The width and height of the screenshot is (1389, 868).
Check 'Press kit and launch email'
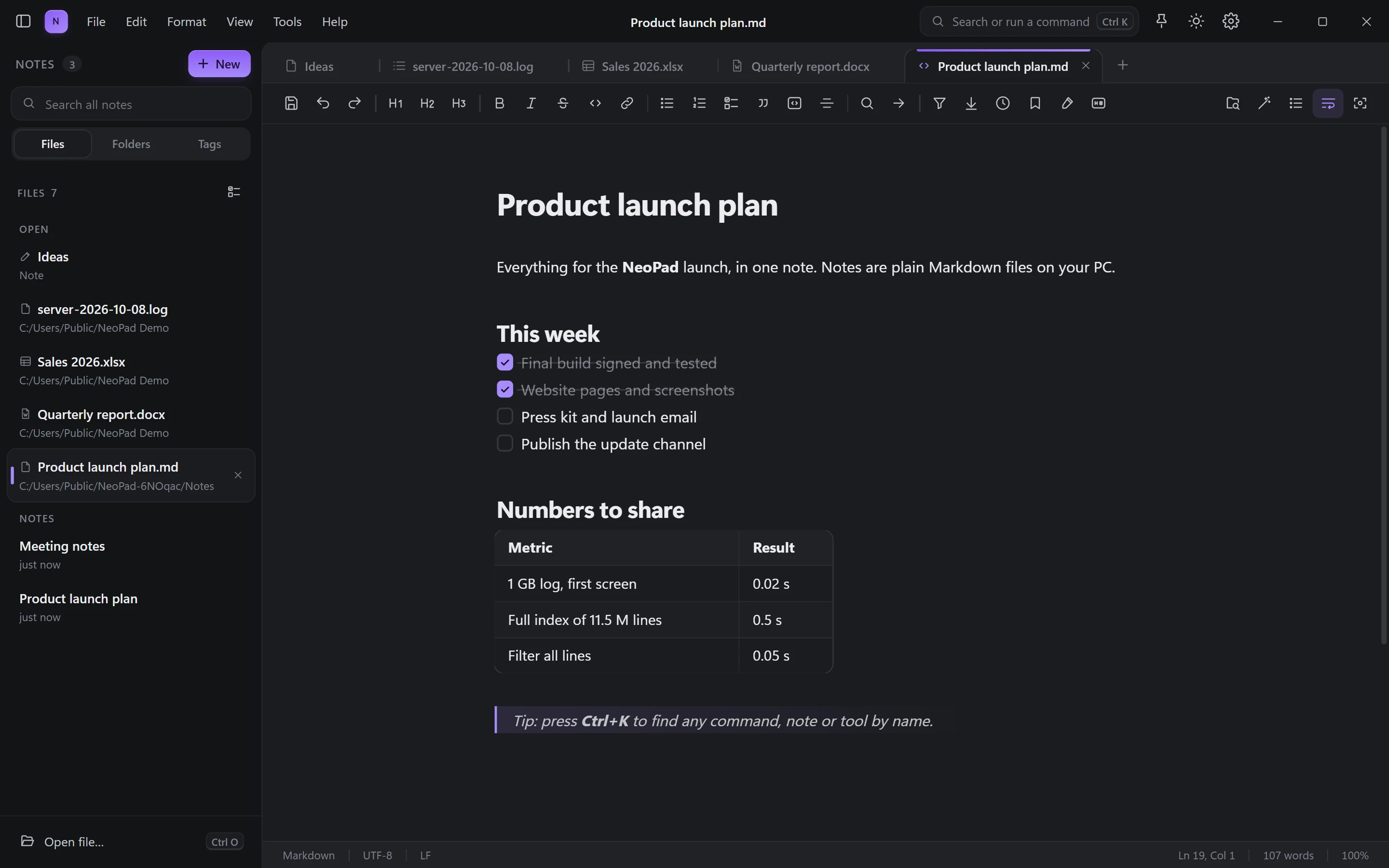click(504, 416)
